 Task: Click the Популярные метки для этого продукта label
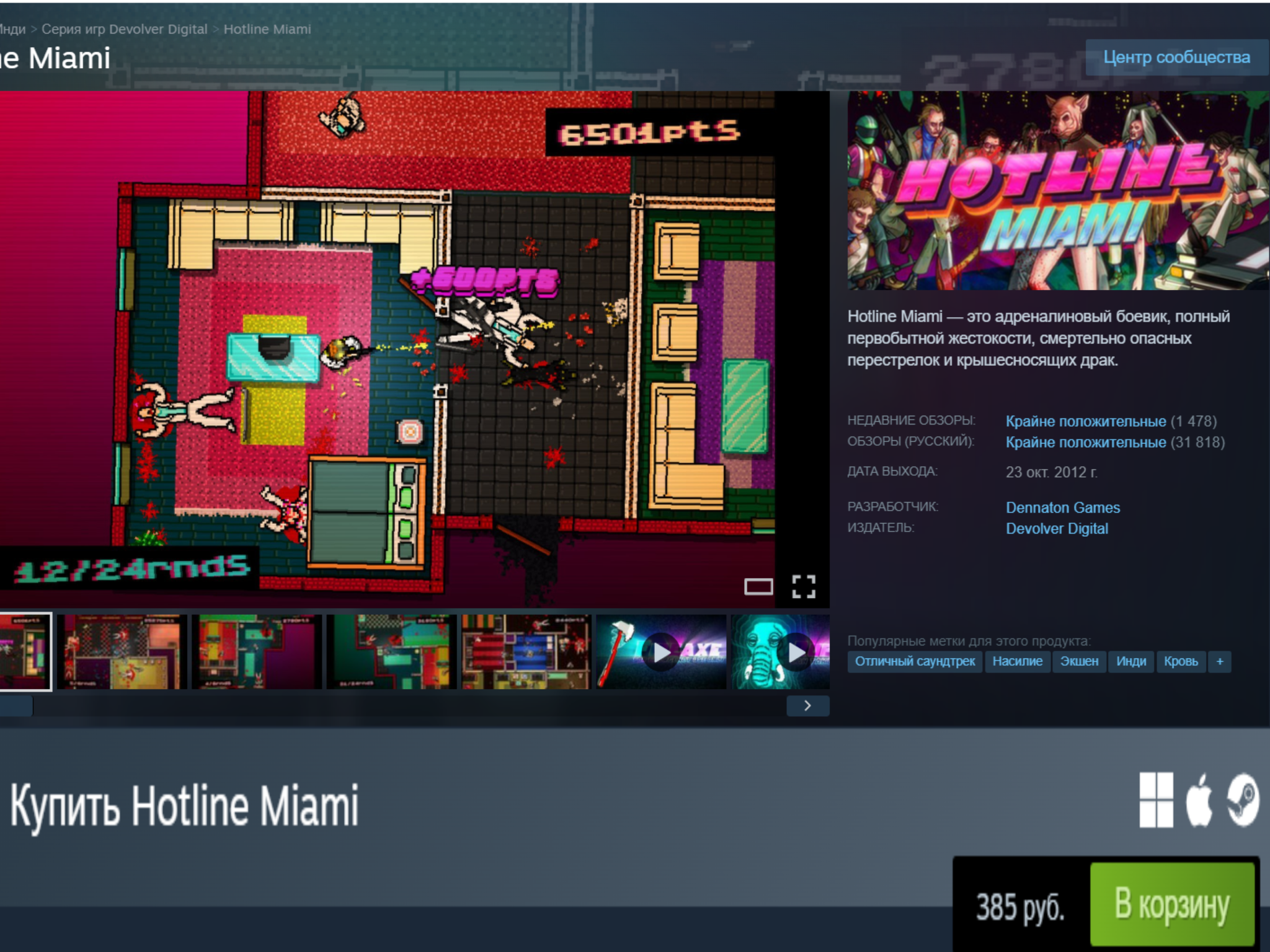pyautogui.click(x=969, y=641)
